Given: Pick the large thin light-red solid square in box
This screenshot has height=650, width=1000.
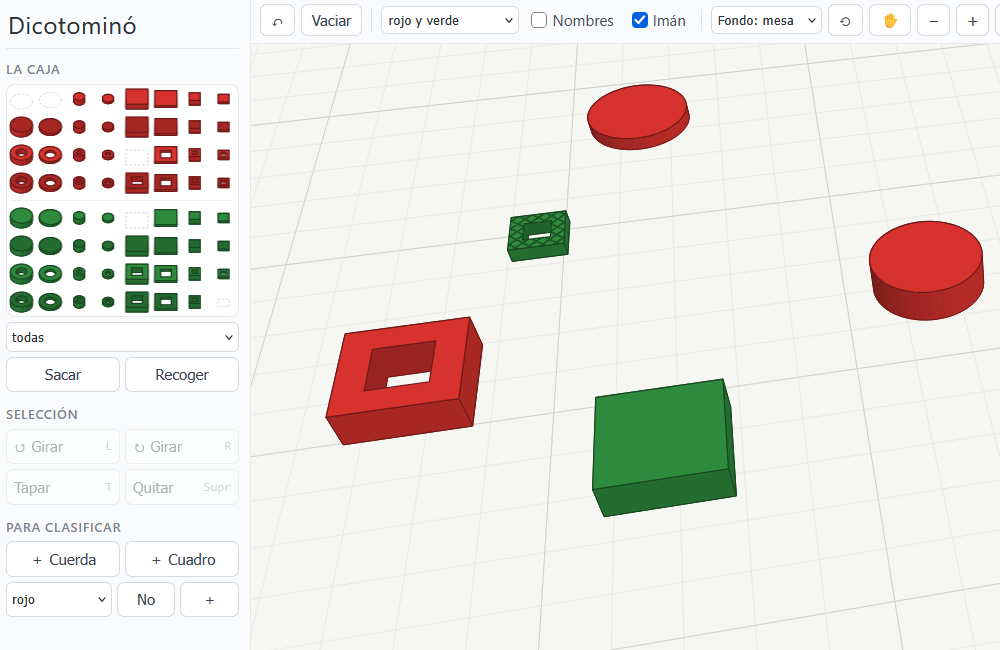Looking at the screenshot, I should tap(166, 99).
